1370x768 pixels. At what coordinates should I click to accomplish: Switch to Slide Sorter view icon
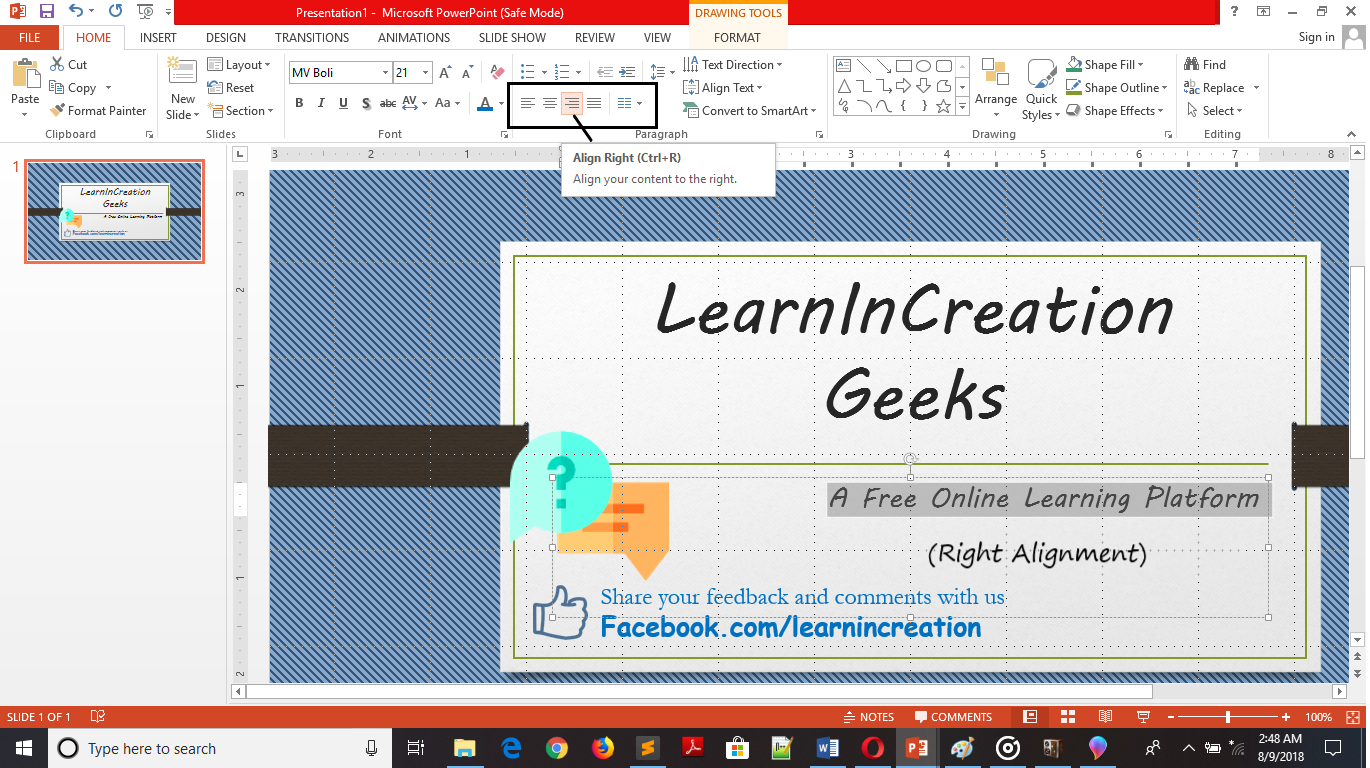coord(1067,717)
